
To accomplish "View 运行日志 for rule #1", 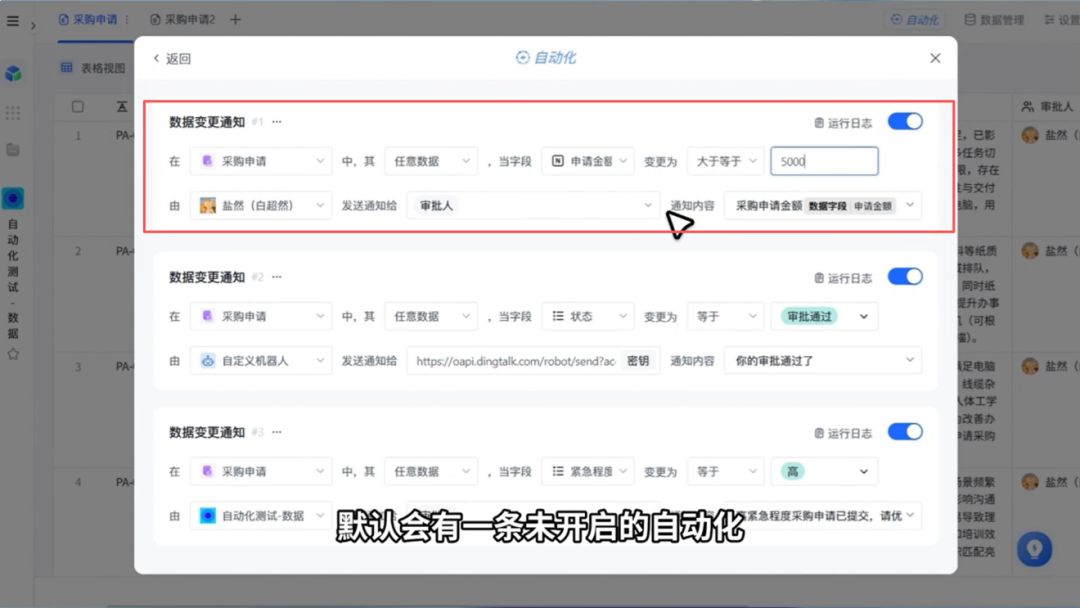I will [x=843, y=123].
